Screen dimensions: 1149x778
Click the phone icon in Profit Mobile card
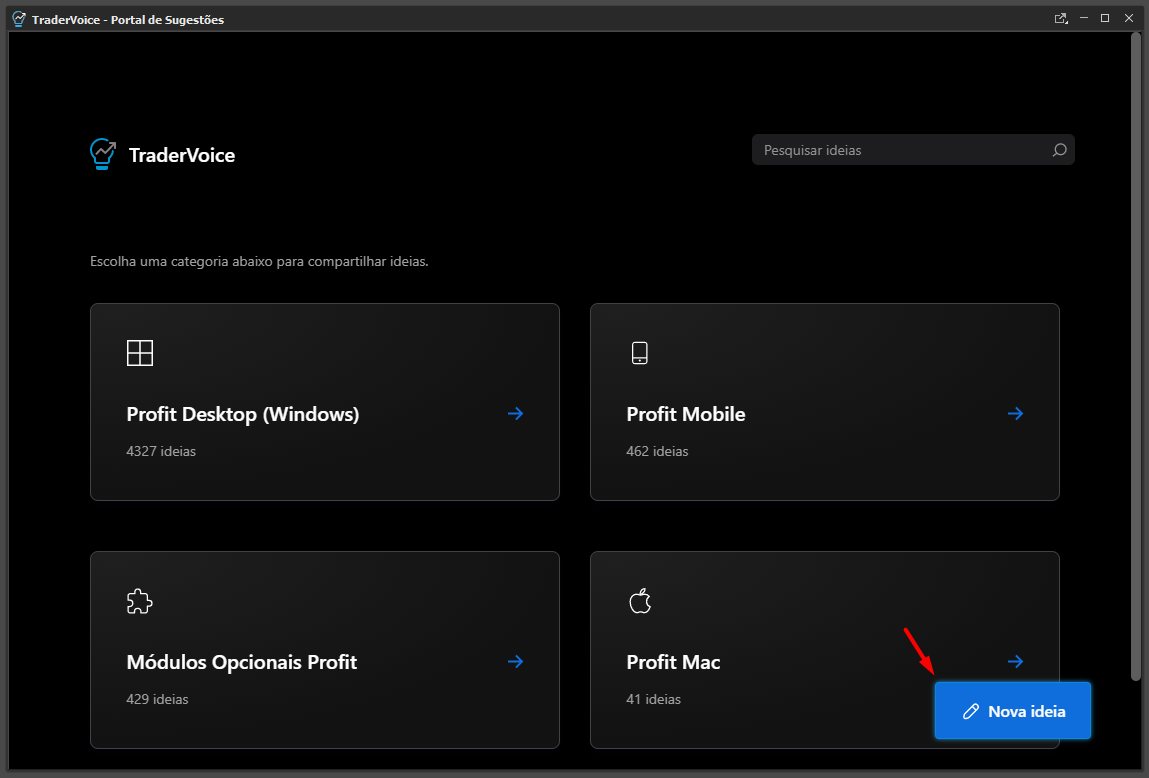point(640,353)
